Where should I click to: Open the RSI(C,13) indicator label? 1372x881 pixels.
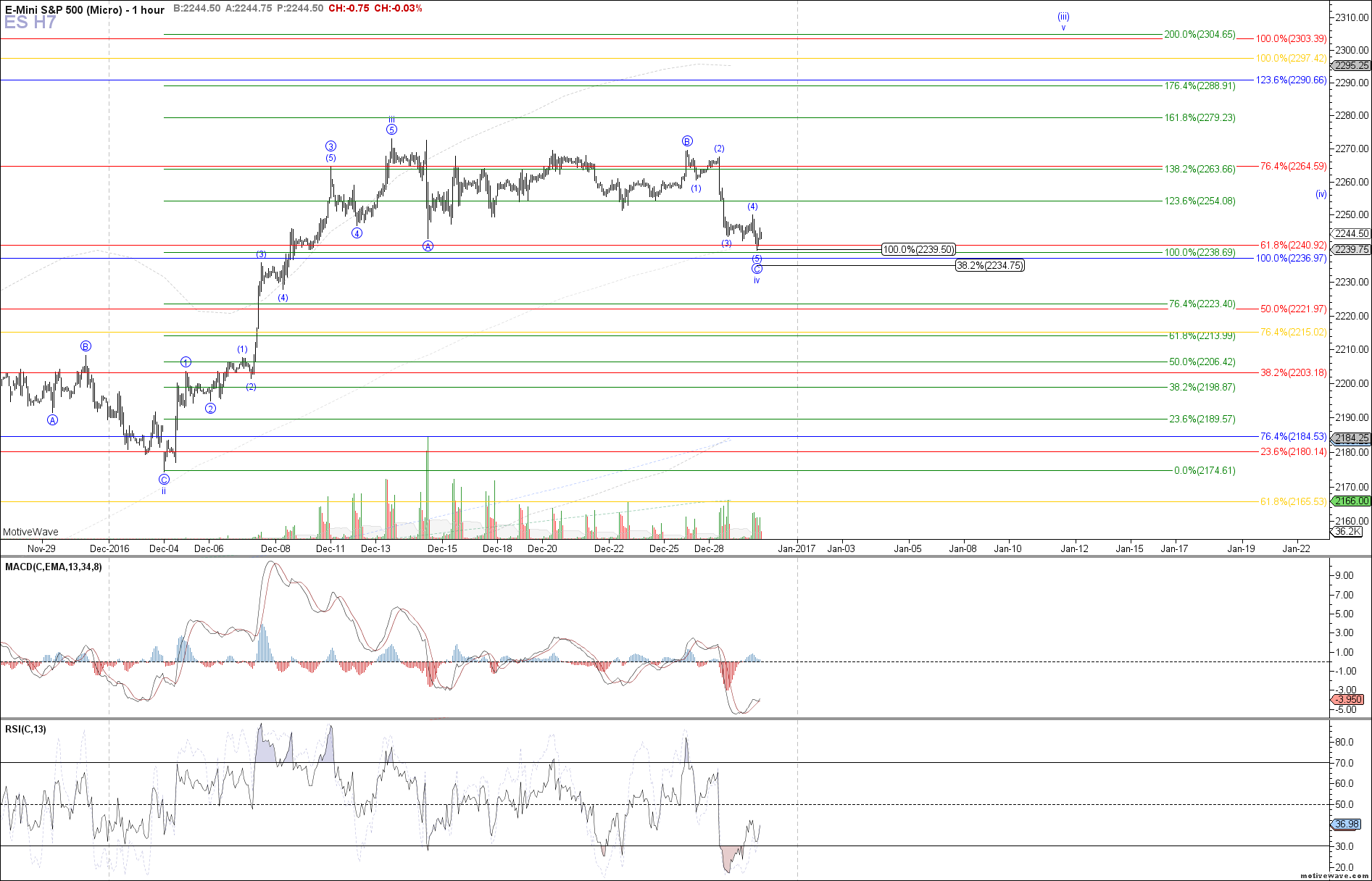pos(25,729)
